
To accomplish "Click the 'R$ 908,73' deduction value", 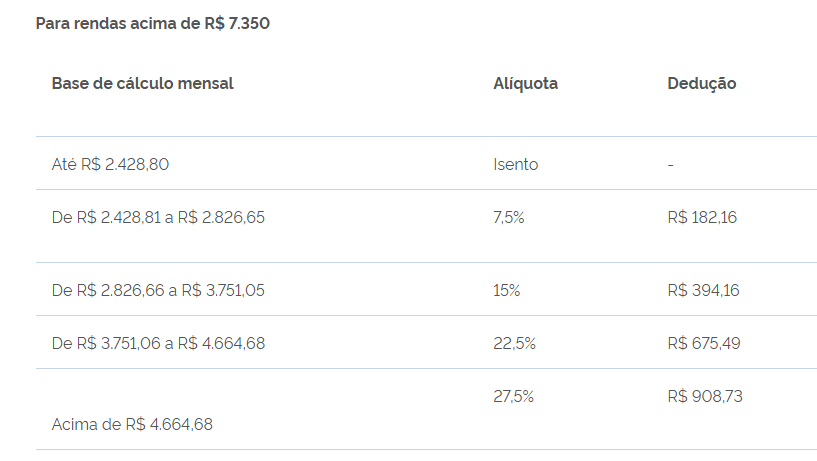I will click(x=704, y=396).
